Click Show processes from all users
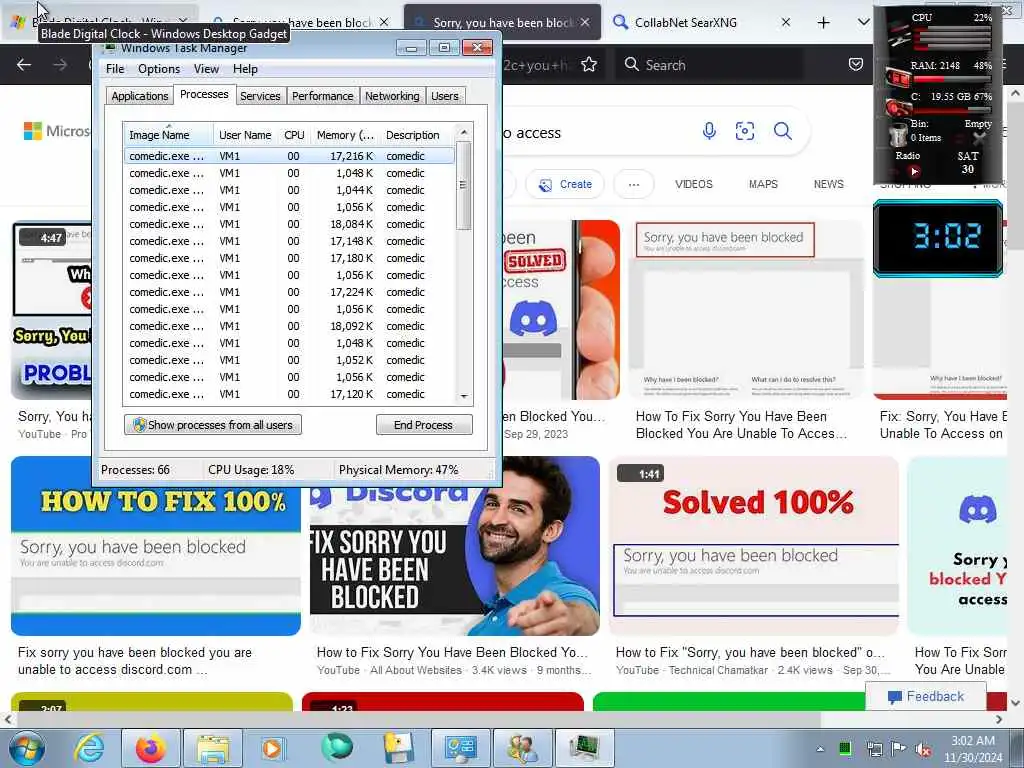 213,424
